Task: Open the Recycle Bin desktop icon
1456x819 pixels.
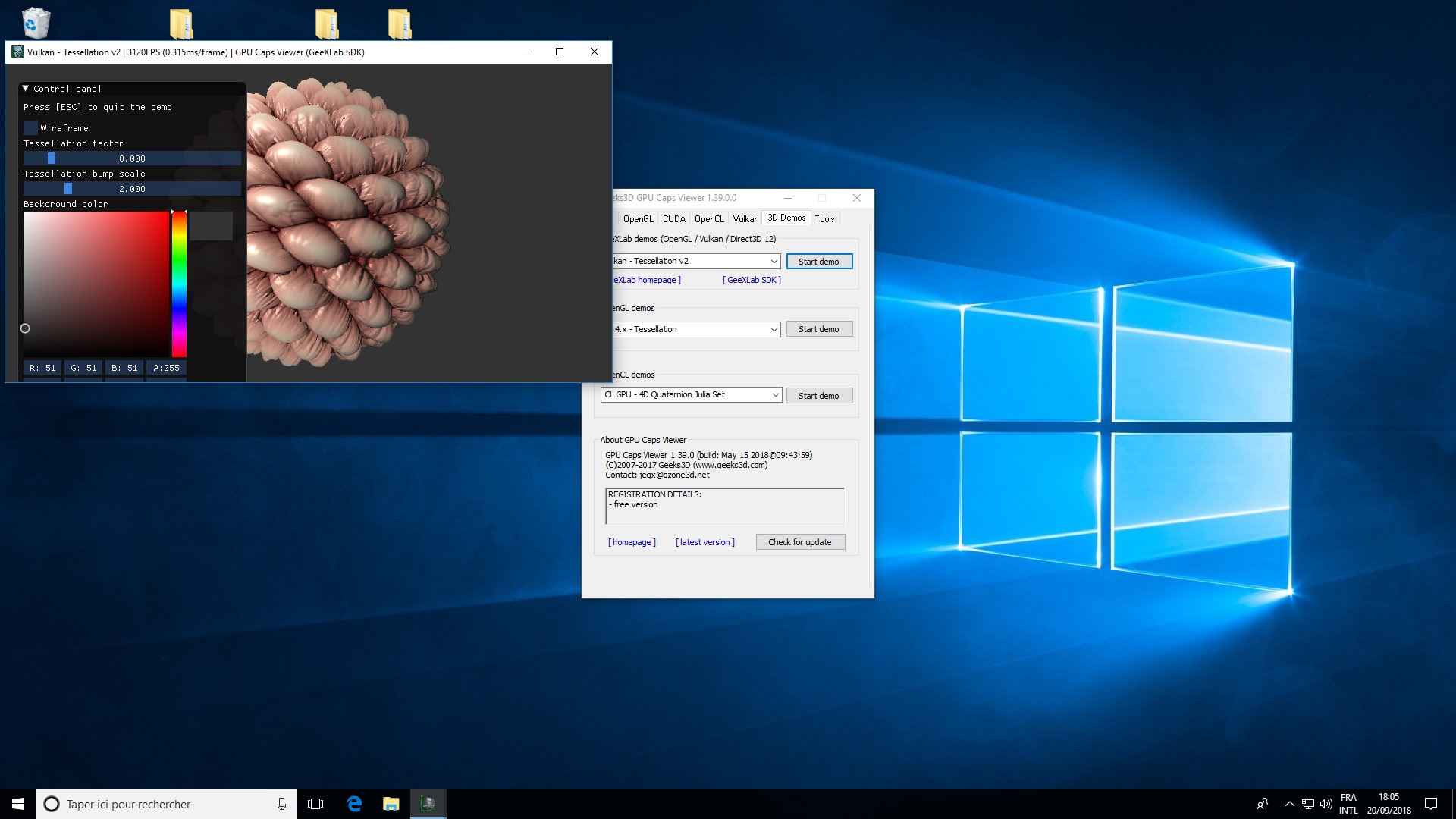Action: click(x=35, y=23)
